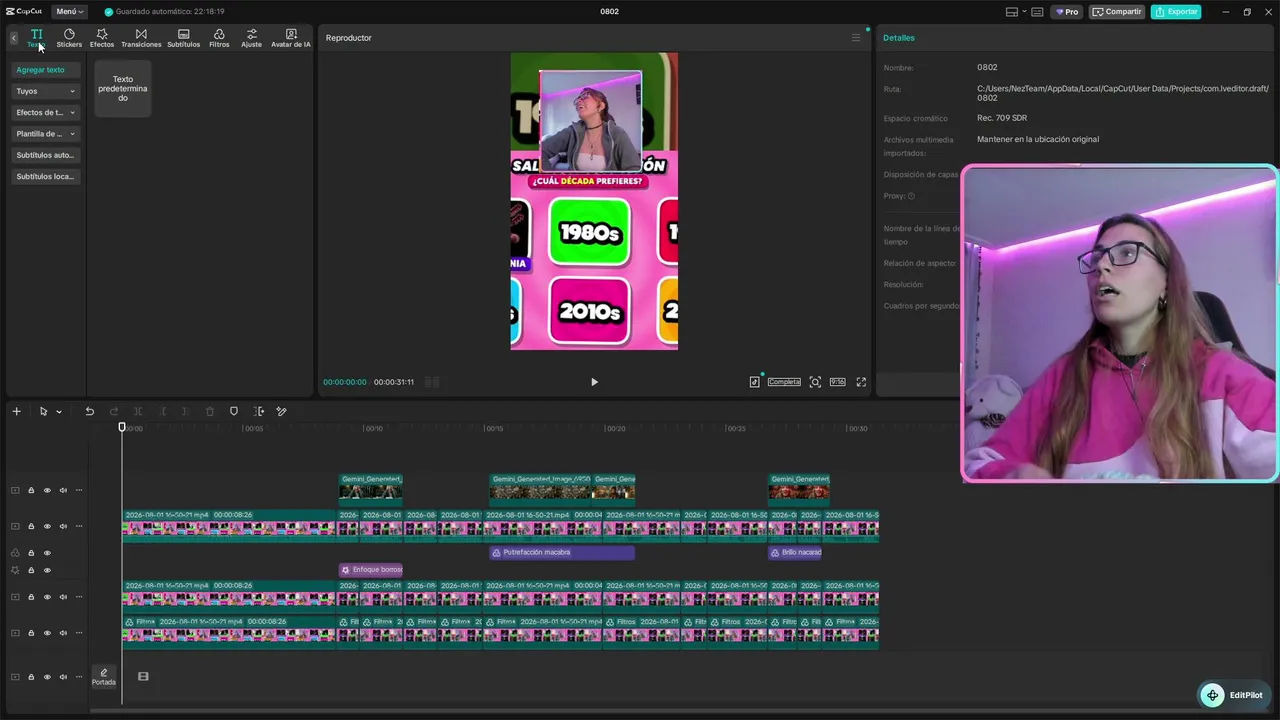Click the auto-save green check icon
Viewport: 1280px width, 720px height.
click(x=109, y=12)
